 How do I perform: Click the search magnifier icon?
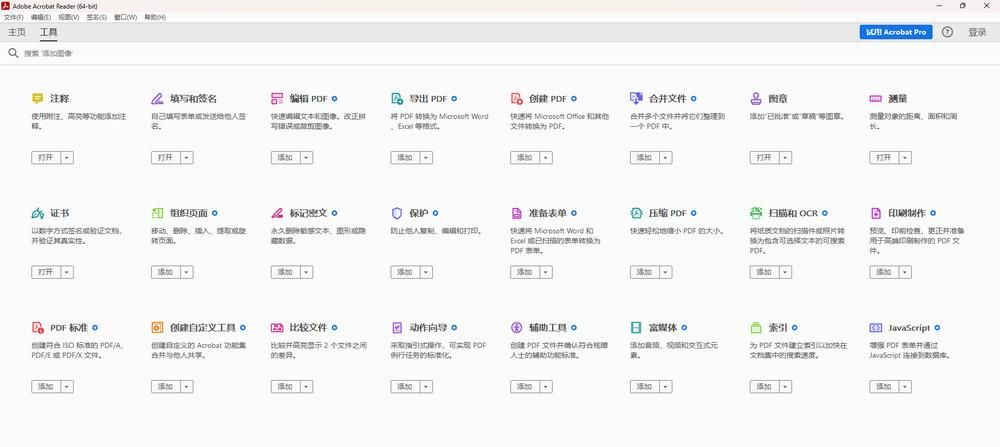tap(13, 54)
